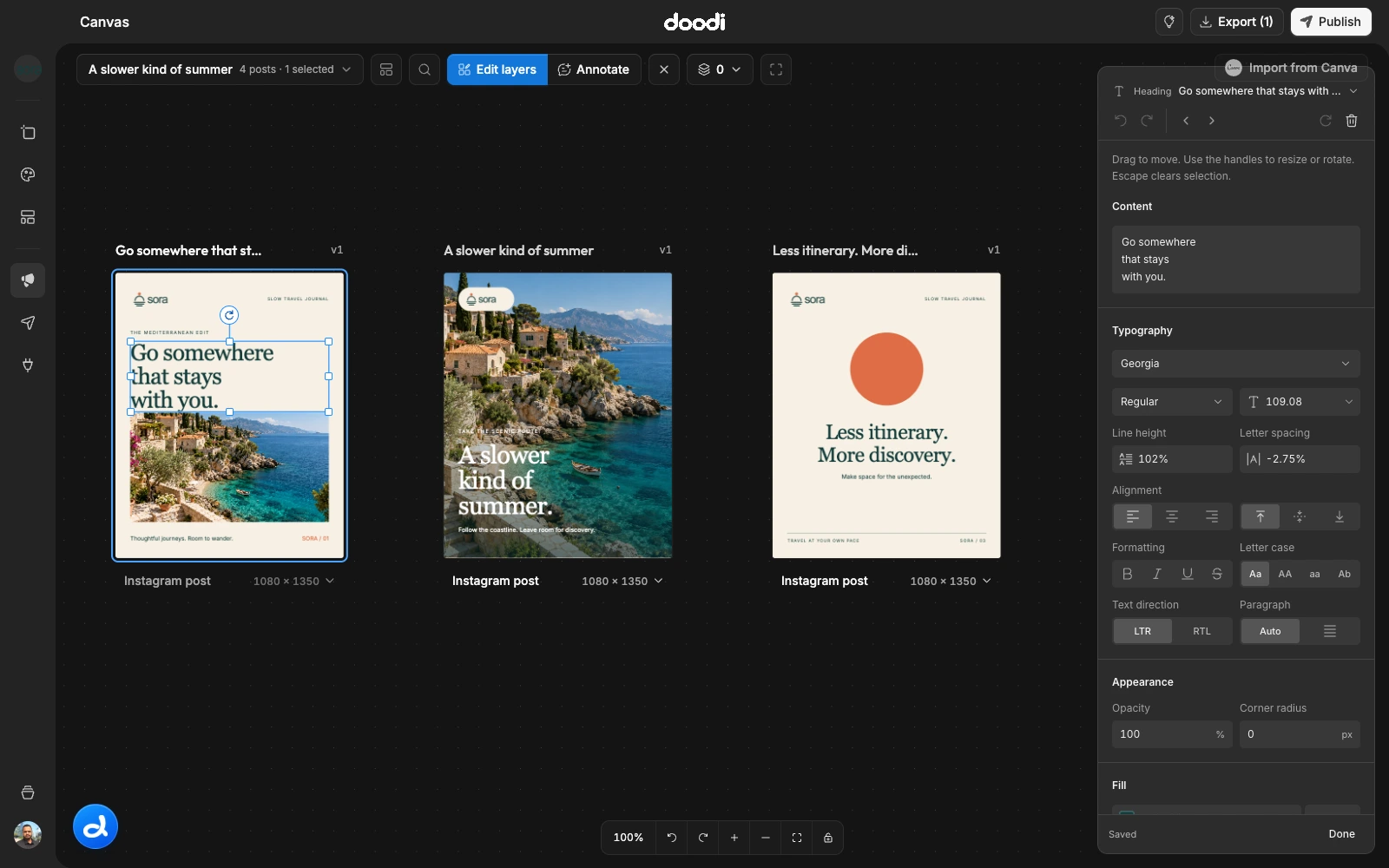This screenshot has height=868, width=1389.
Task: Click the rotate handle above the selected heading
Action: click(x=229, y=315)
